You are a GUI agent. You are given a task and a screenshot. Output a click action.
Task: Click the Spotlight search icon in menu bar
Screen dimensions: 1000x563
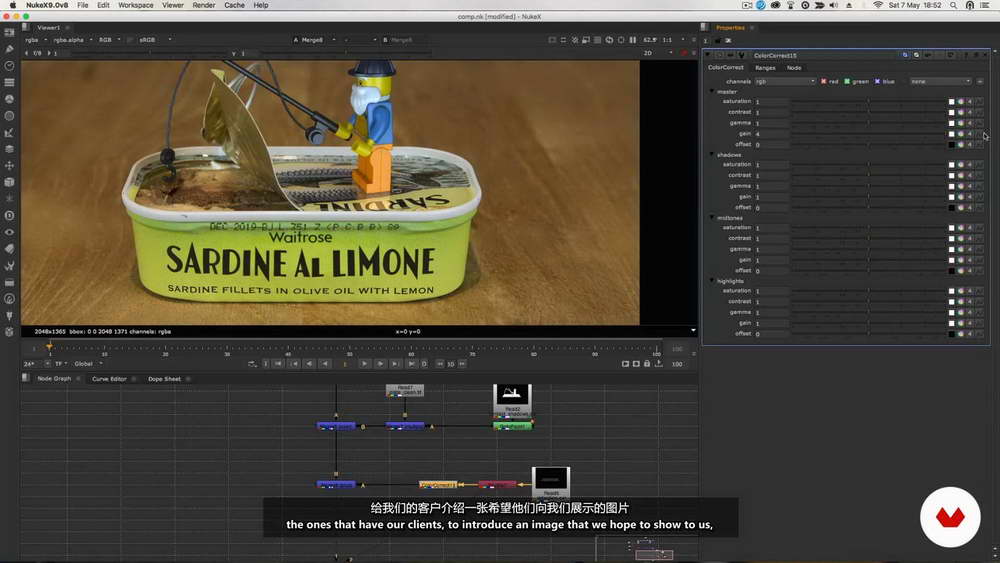point(953,5)
